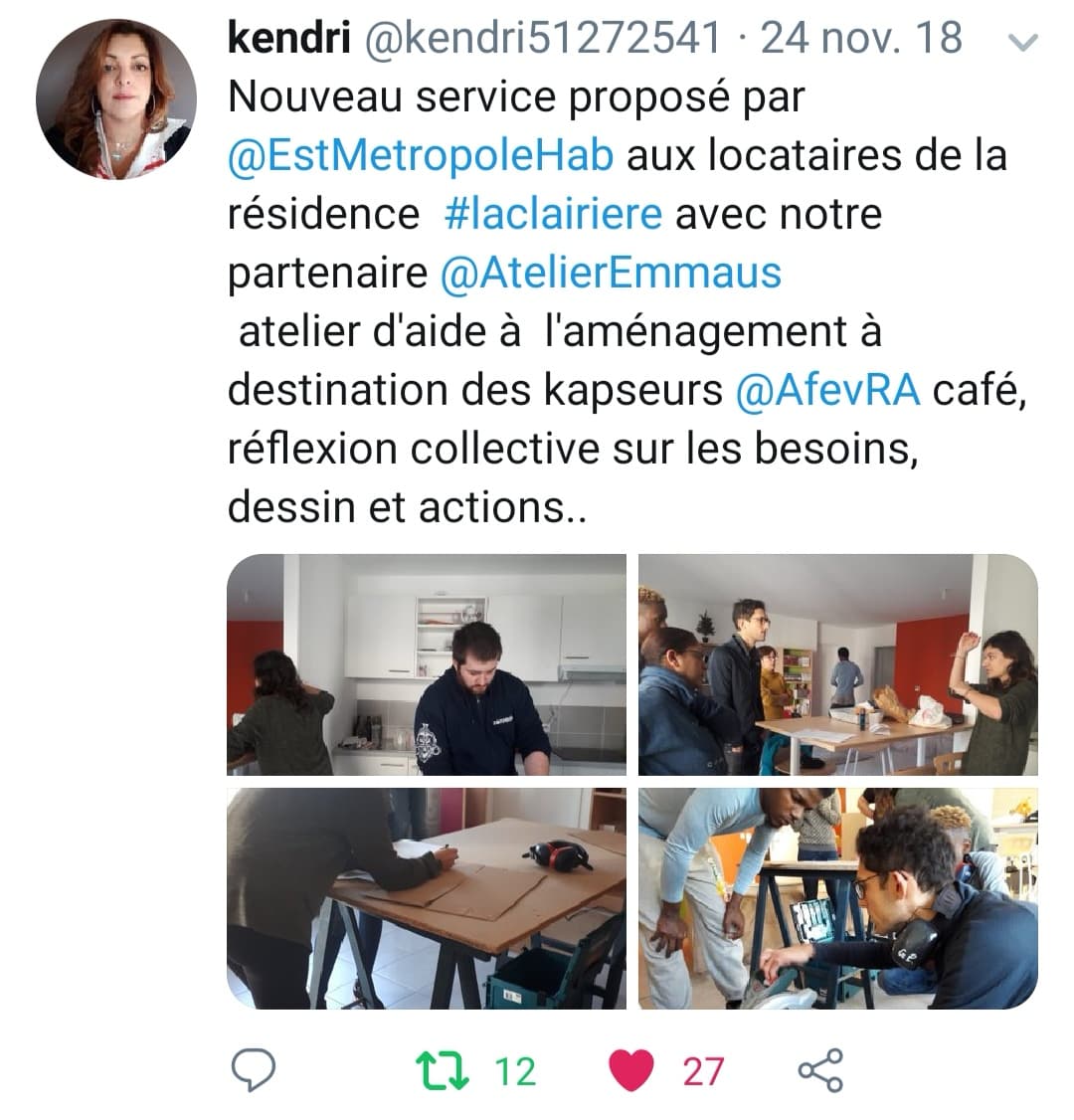Image resolution: width=1074 pixels, height=1120 pixels.
Task: Open the tweet text about the new service
Action: [x=626, y=301]
